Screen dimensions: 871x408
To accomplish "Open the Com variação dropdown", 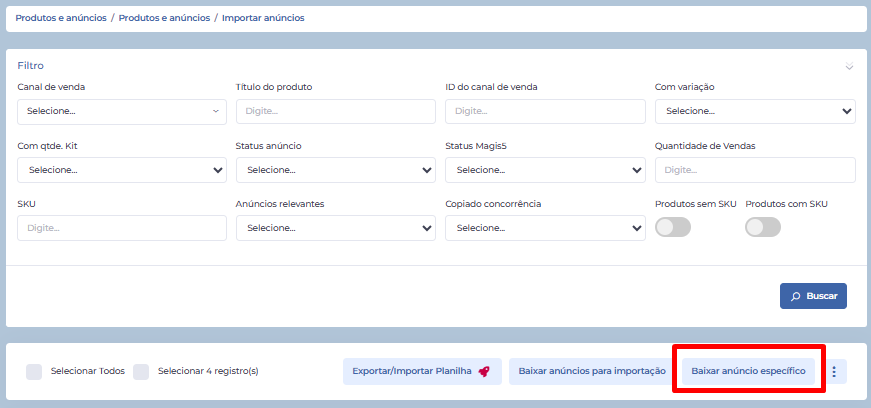I will (x=755, y=111).
